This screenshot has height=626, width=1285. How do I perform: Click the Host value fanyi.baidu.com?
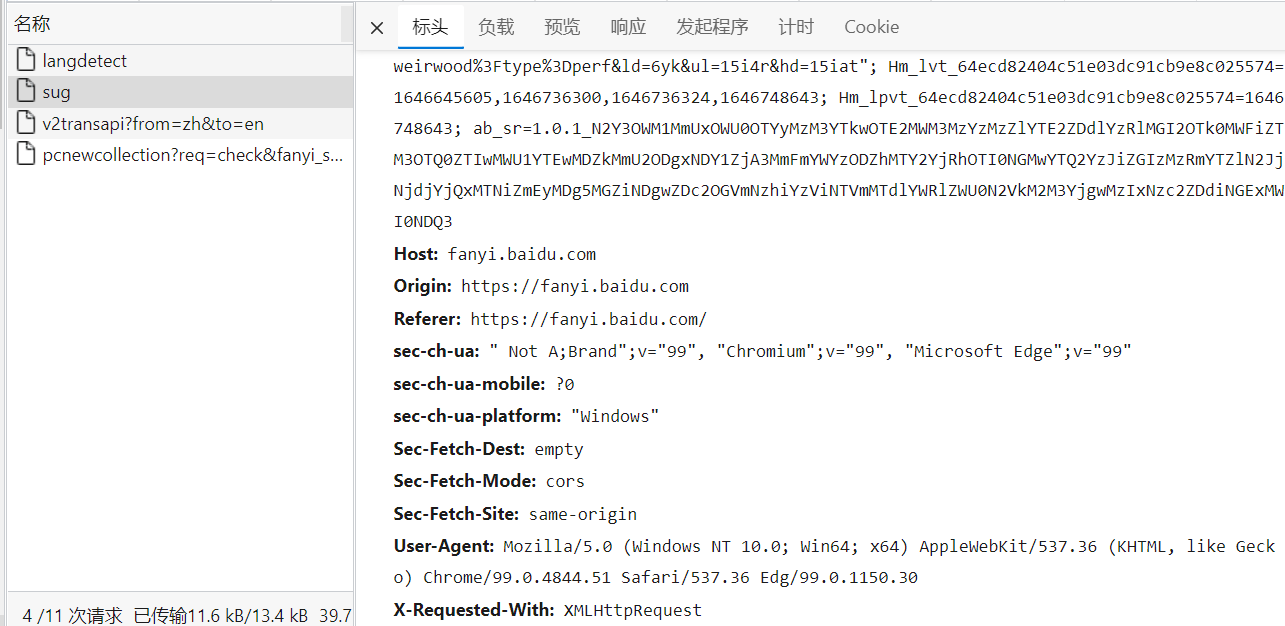(522, 254)
